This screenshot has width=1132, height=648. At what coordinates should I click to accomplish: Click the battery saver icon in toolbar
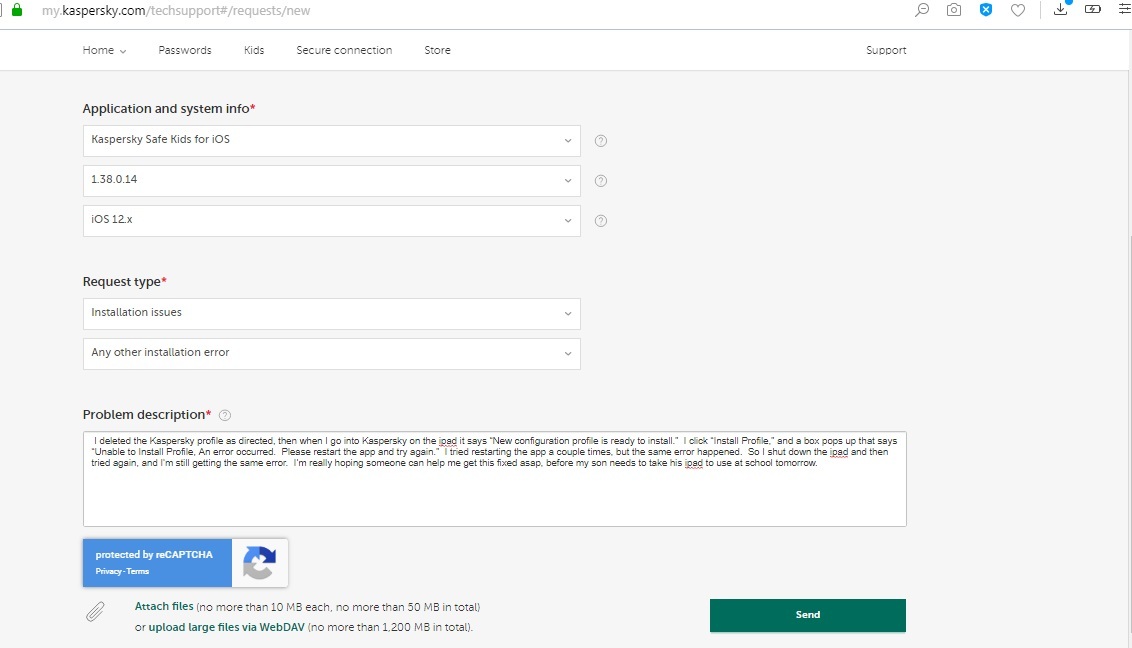click(1093, 9)
